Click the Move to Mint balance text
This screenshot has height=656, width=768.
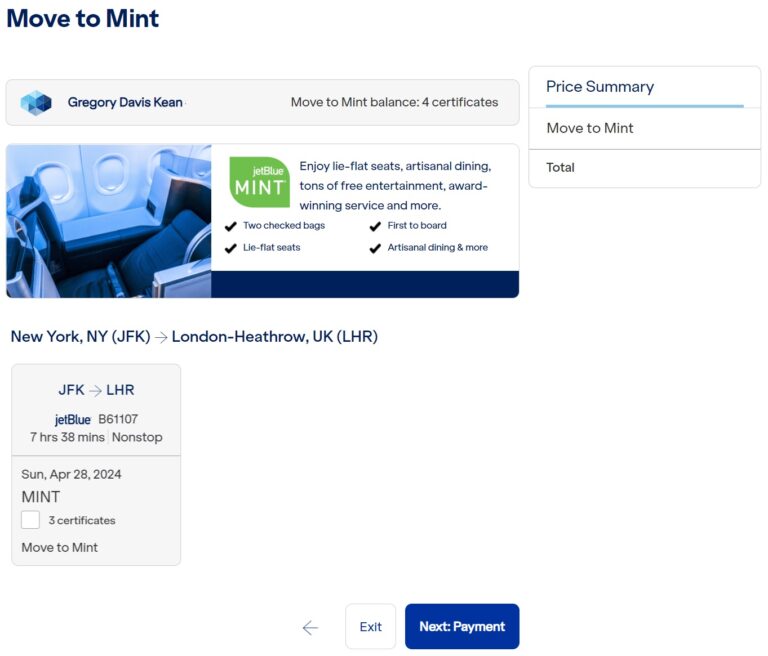[x=394, y=102]
